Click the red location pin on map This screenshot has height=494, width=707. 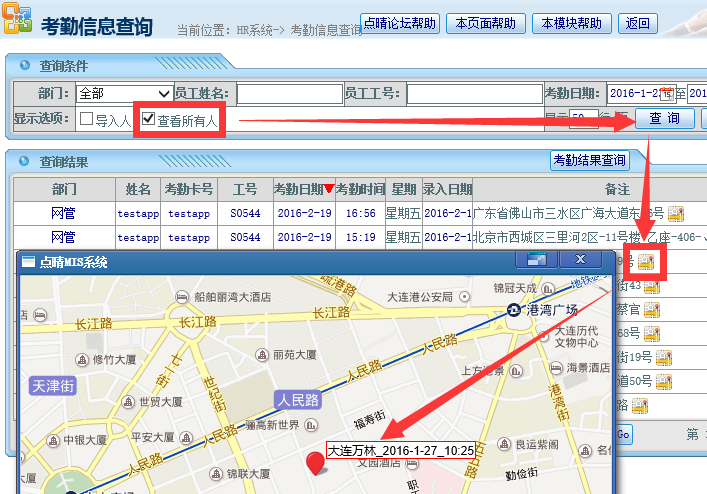(316, 463)
